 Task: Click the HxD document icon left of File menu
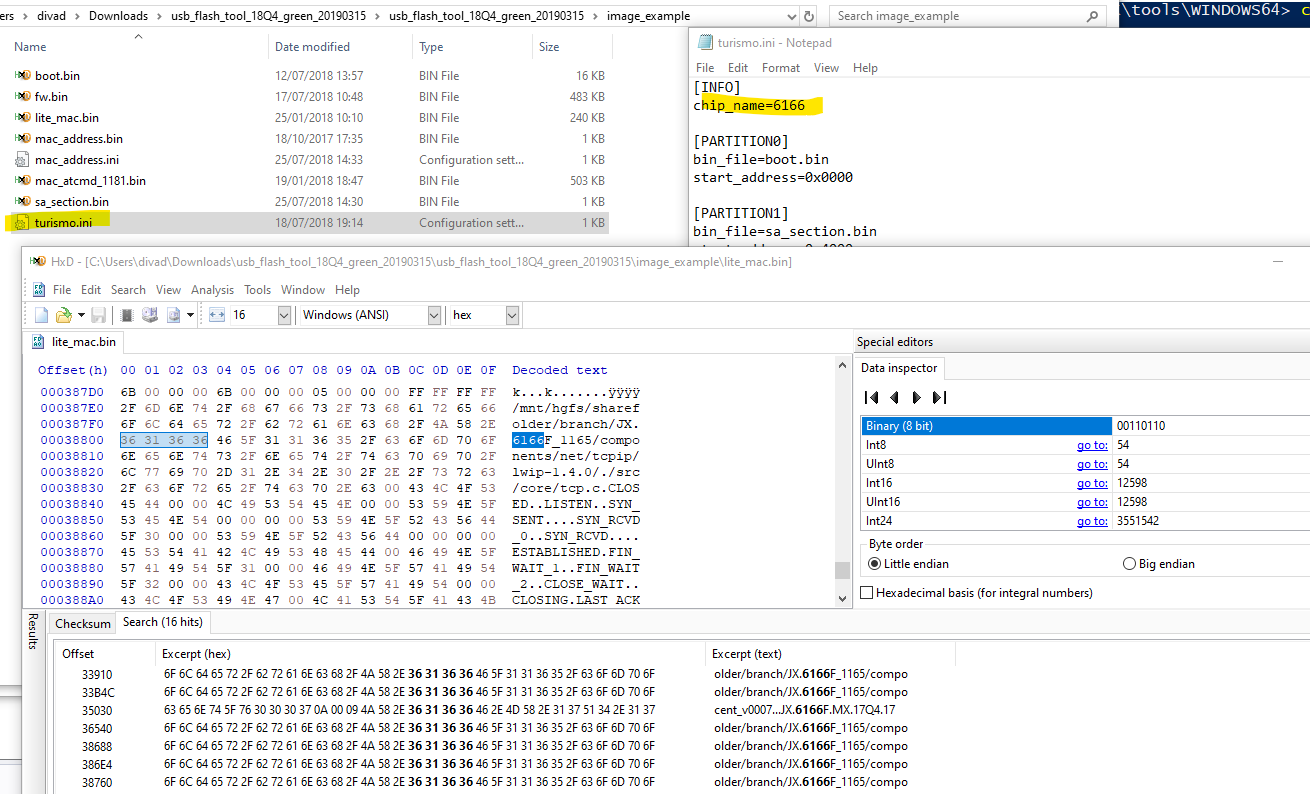39,290
